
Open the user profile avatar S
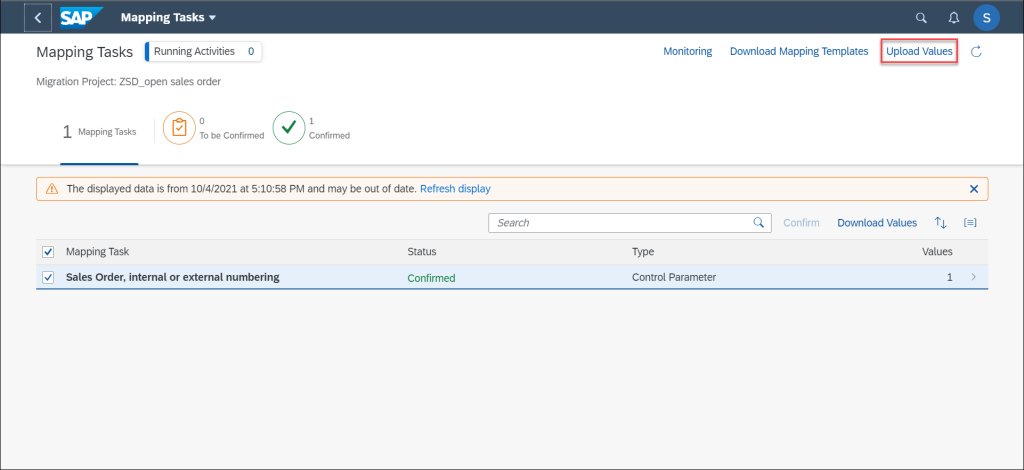986,18
